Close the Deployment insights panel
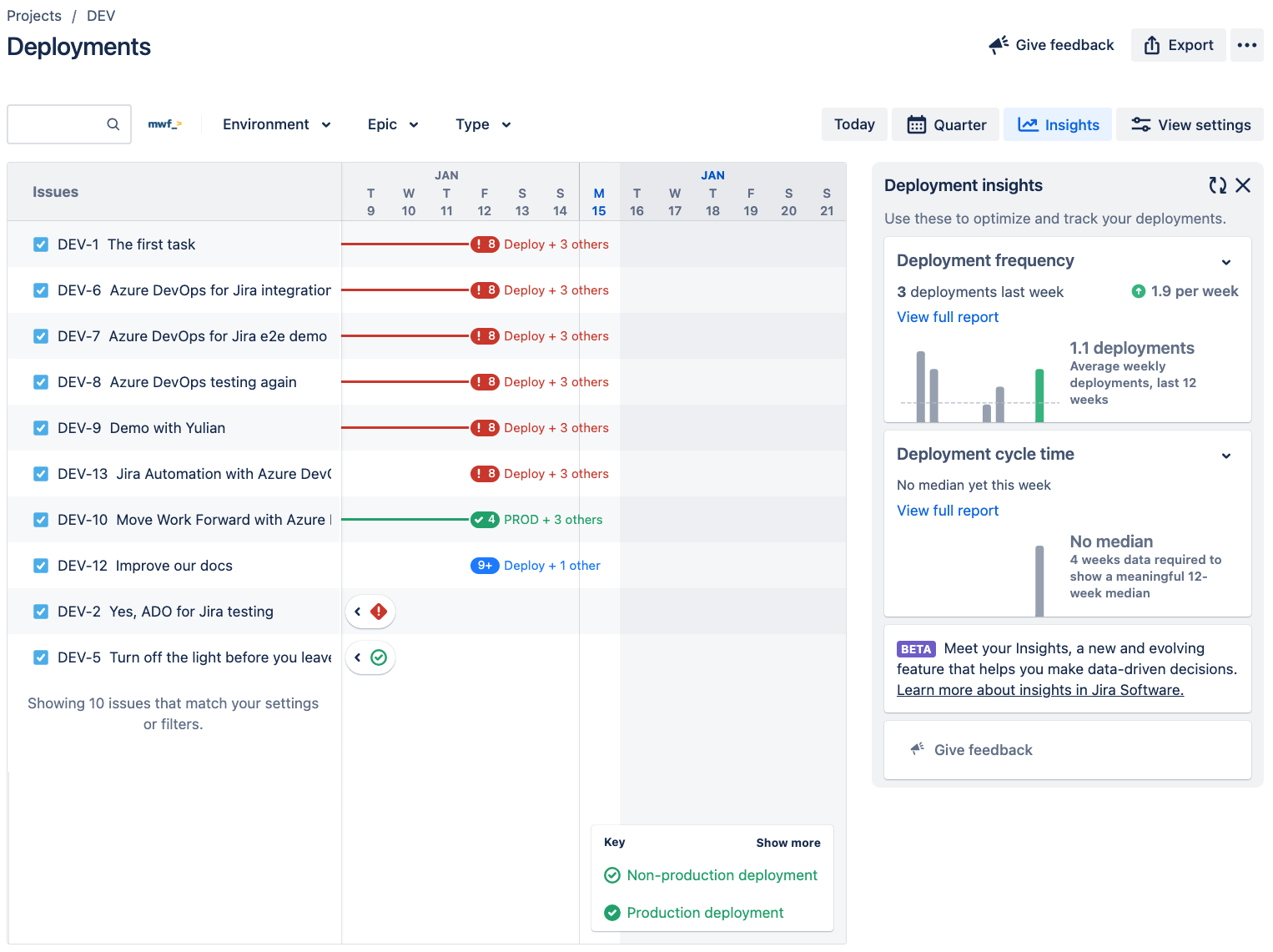The height and width of the screenshot is (952, 1273). point(1243,185)
